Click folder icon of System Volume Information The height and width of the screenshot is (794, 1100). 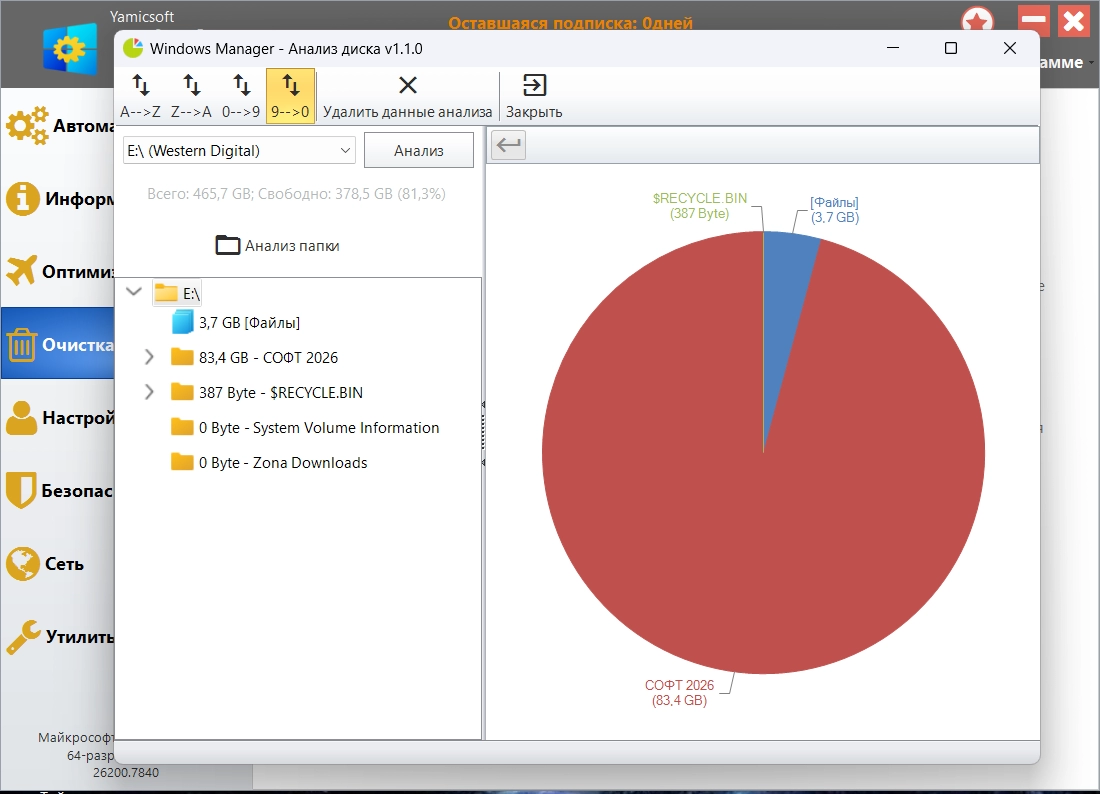click(182, 427)
